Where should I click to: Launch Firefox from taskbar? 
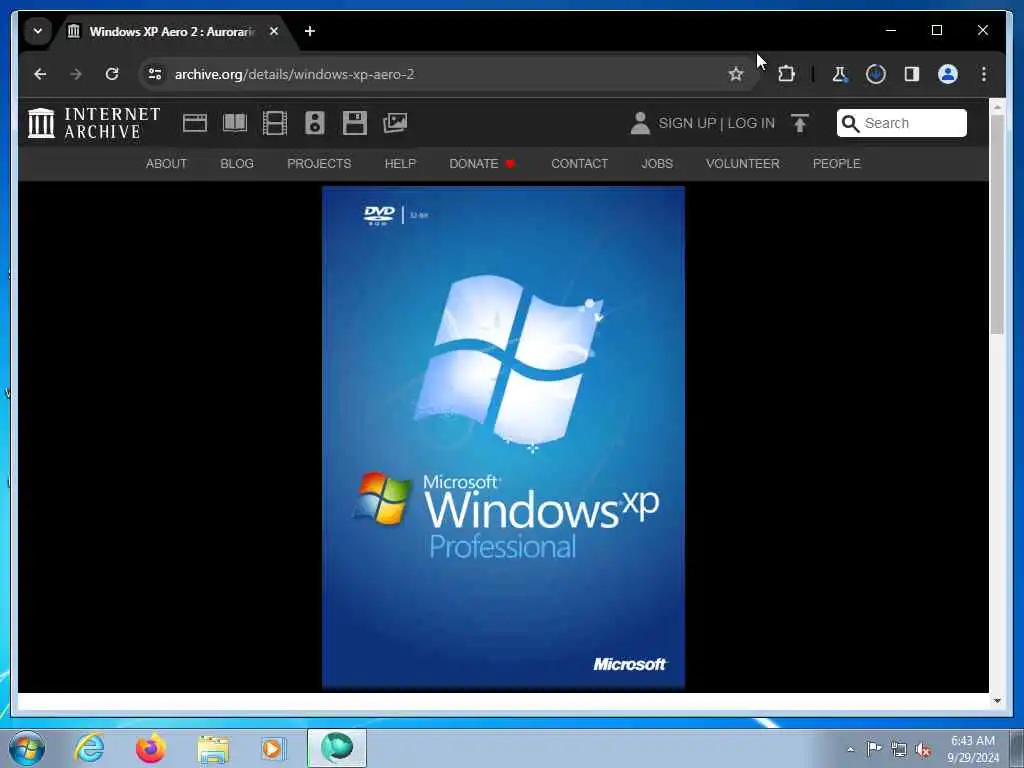pyautogui.click(x=150, y=748)
